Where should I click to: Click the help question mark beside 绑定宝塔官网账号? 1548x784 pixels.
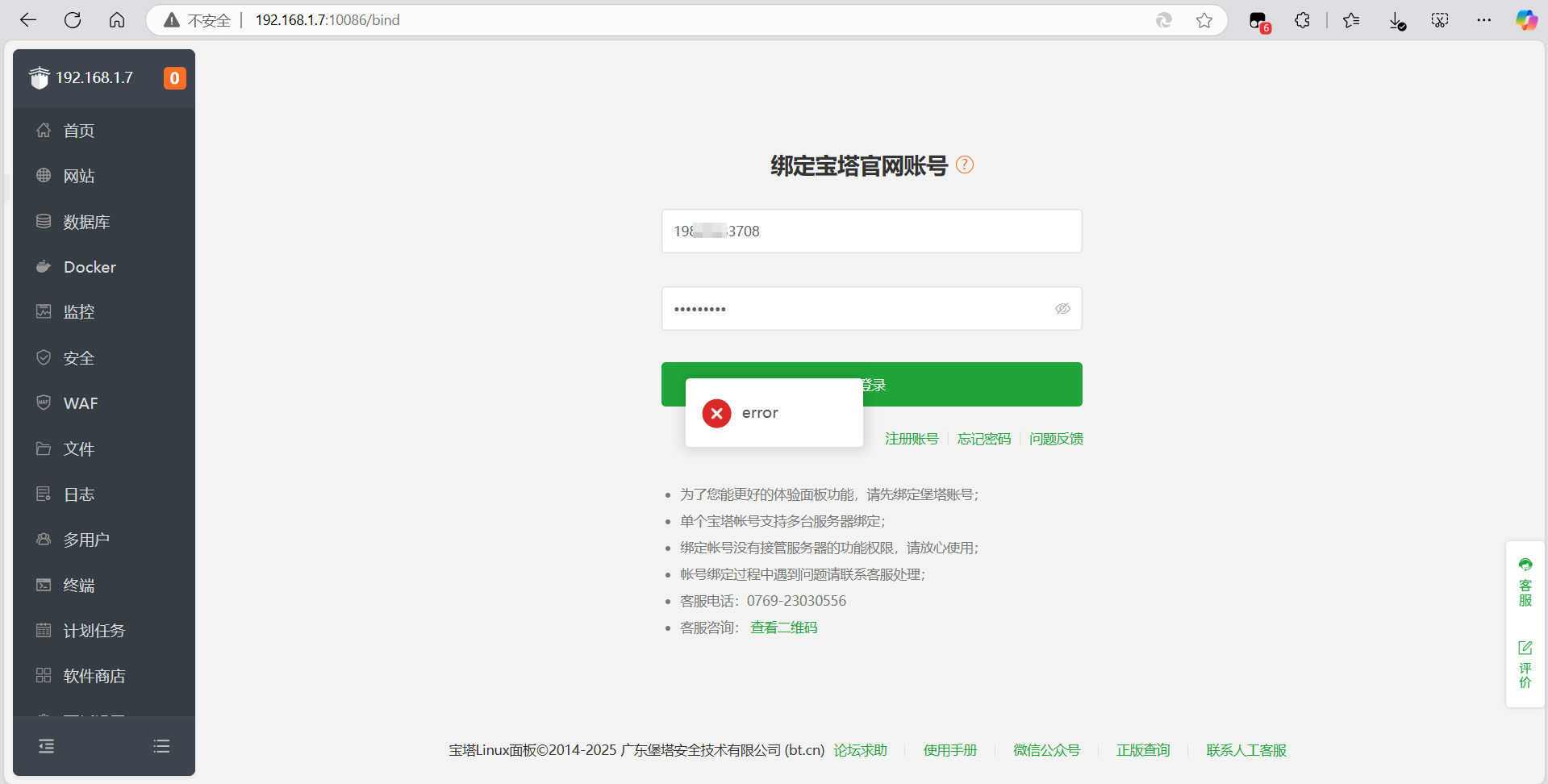(965, 165)
